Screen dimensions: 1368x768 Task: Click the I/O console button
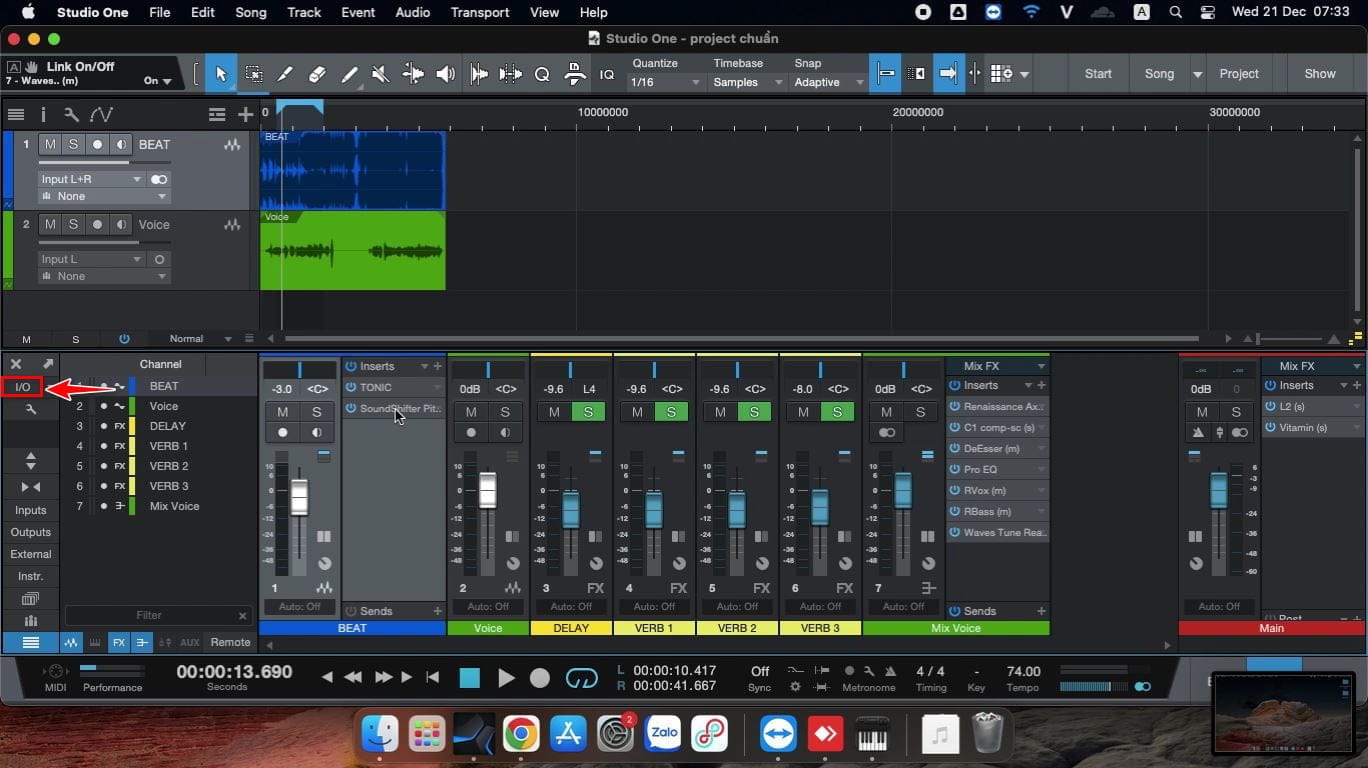22,387
